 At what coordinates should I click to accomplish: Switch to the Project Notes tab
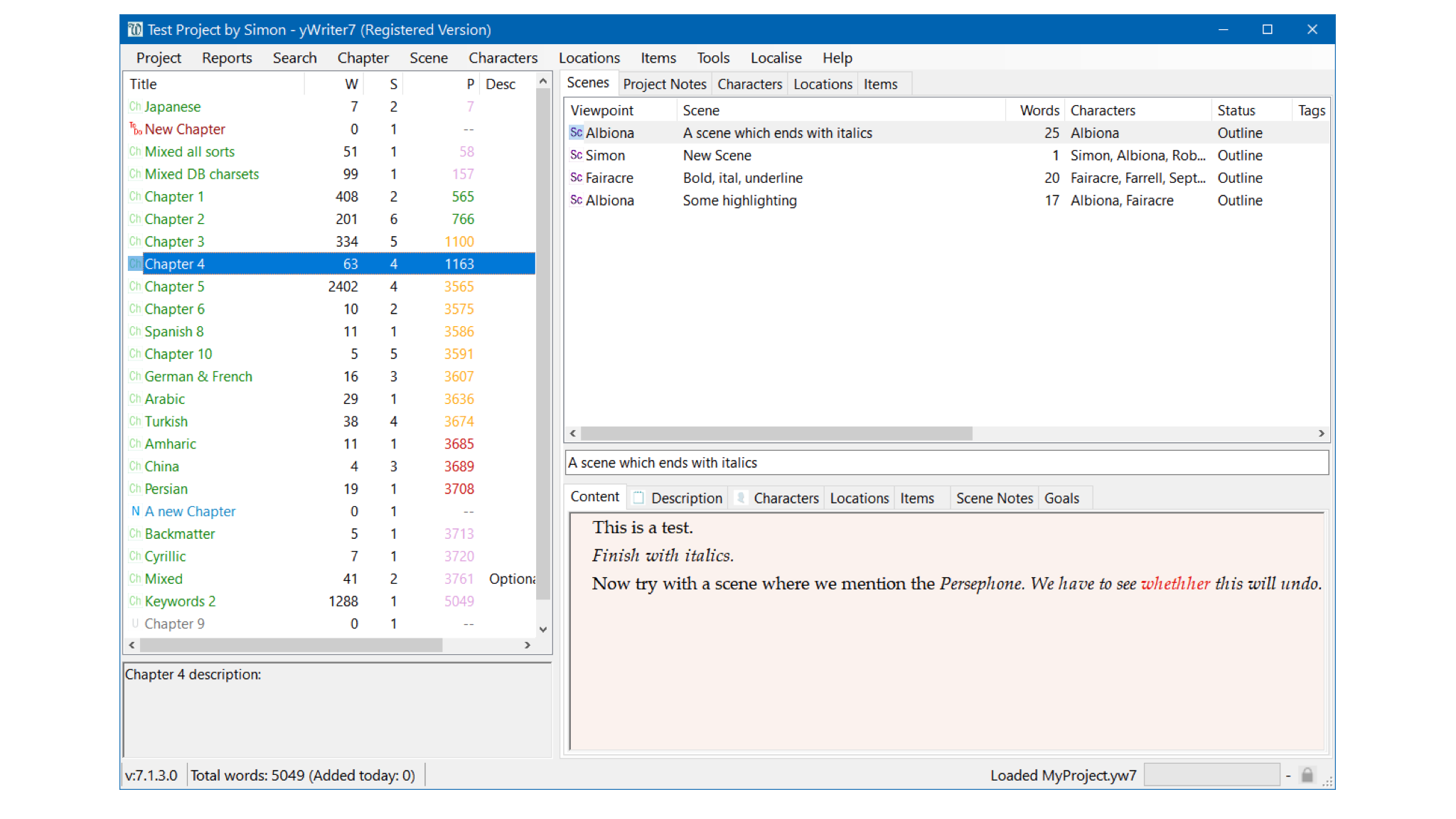pos(664,84)
